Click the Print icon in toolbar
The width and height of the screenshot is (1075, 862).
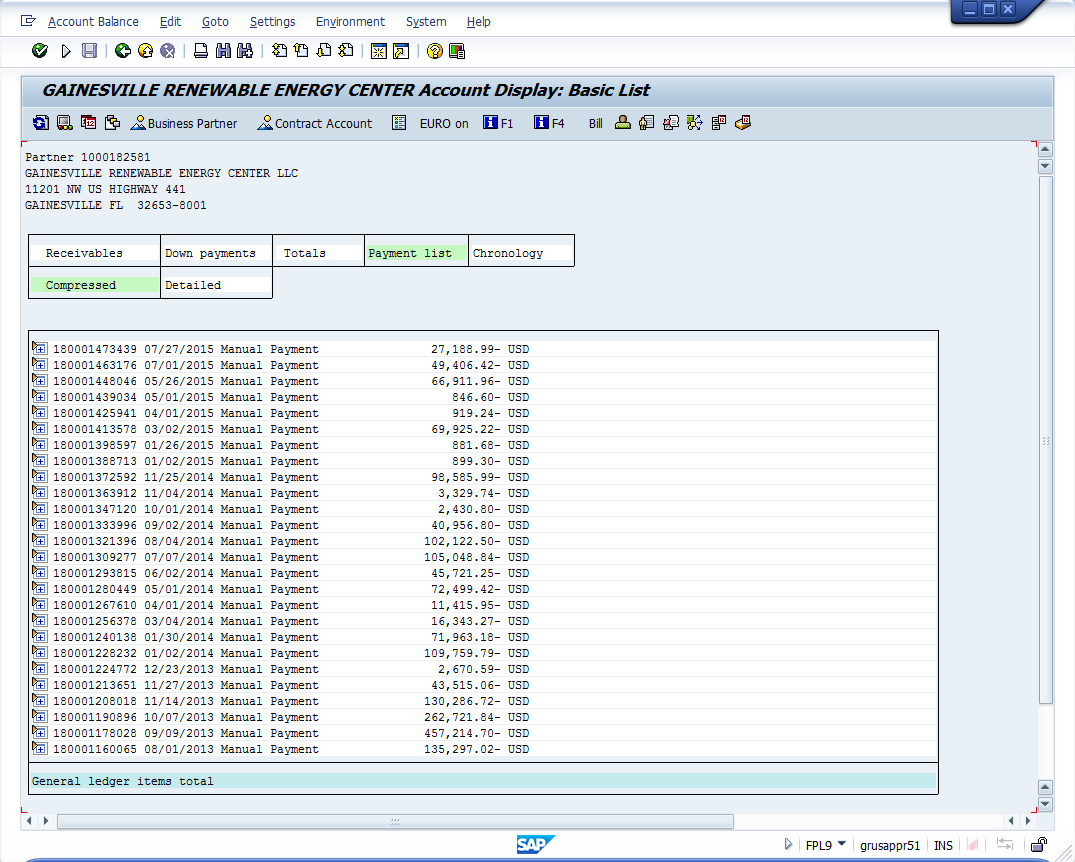pos(201,51)
